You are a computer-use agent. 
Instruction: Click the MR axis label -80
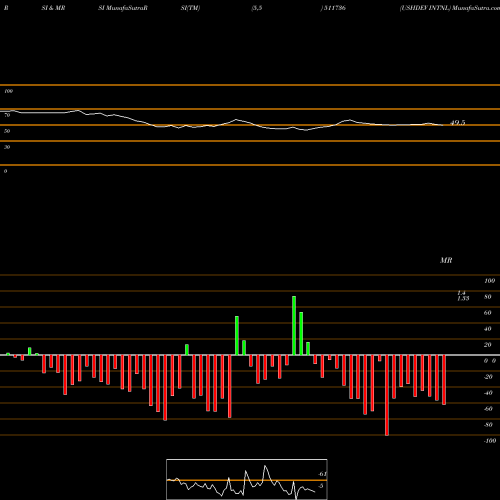click(488, 425)
